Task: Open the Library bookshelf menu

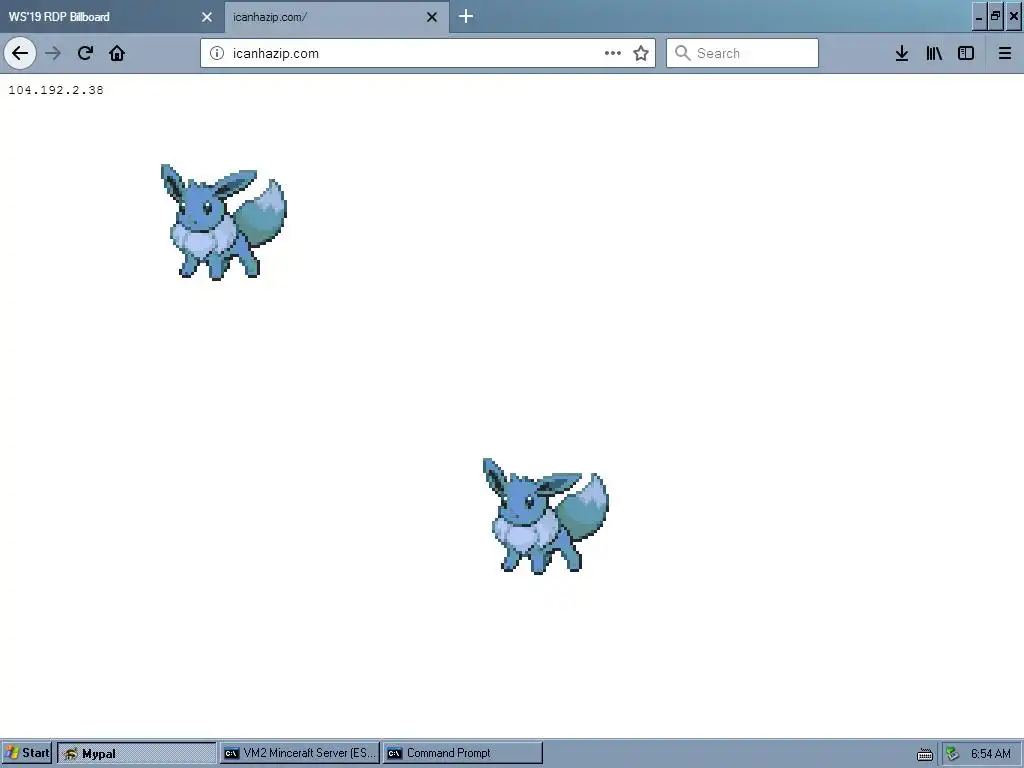Action: coord(934,53)
